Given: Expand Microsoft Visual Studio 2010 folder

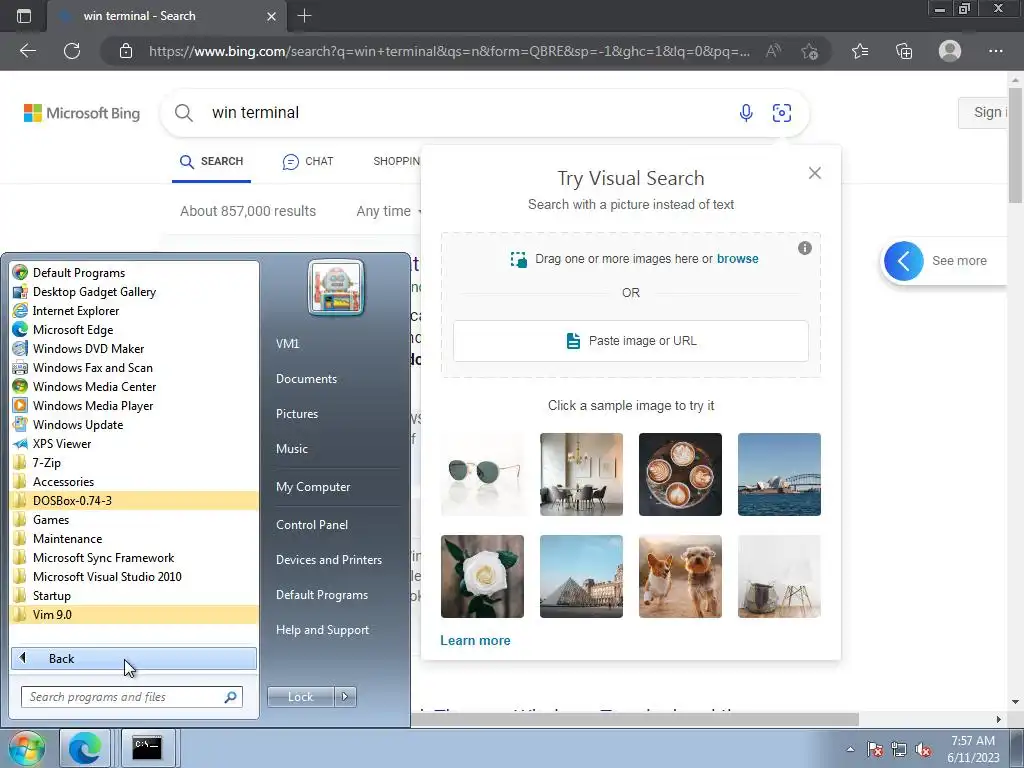Looking at the screenshot, I should click(x=135, y=577).
